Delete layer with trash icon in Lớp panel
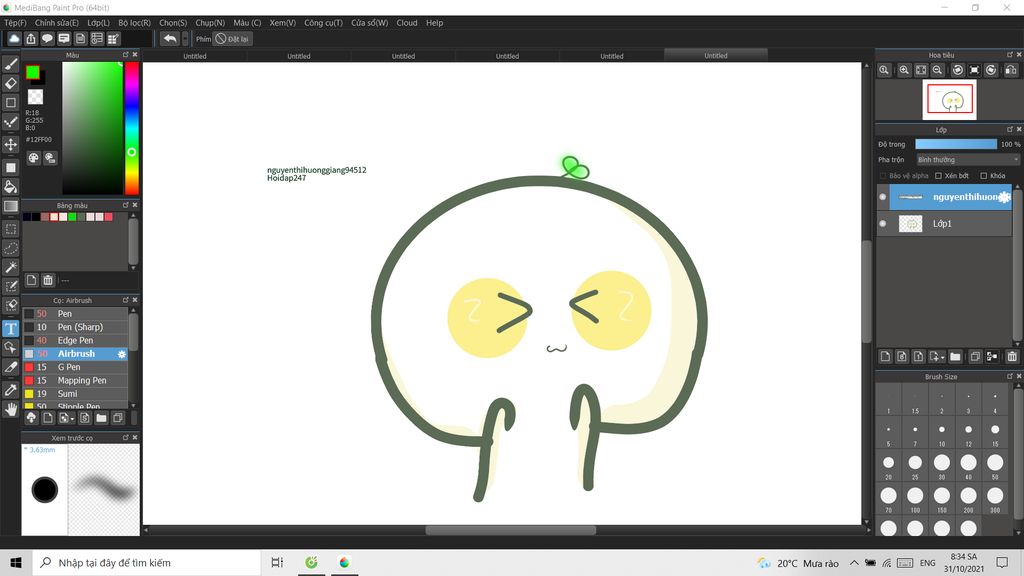The width and height of the screenshot is (1024, 576). click(1012, 357)
